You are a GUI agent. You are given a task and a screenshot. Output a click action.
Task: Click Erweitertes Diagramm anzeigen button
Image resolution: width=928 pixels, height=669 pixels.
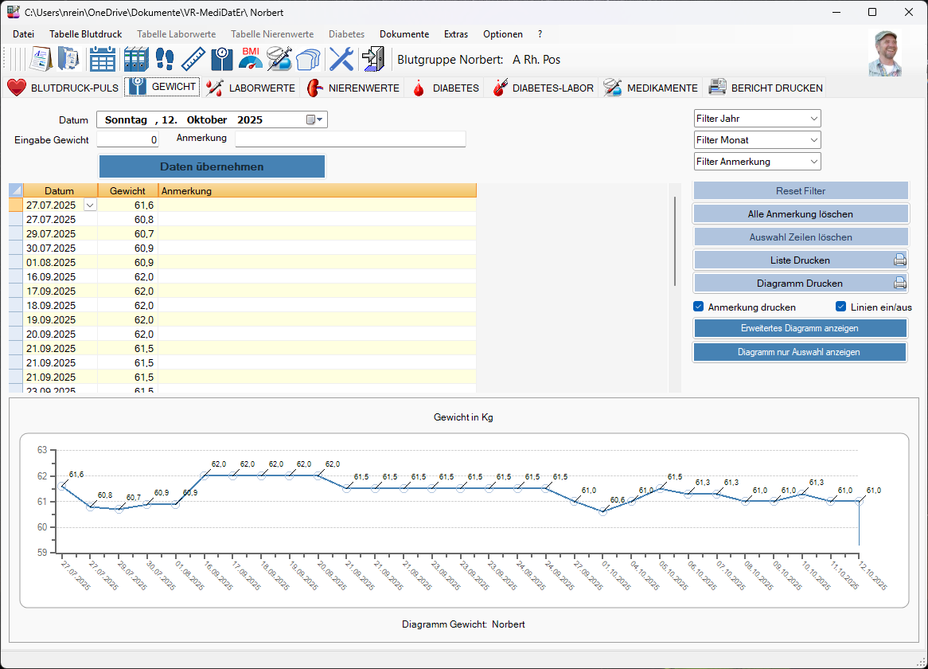(x=800, y=328)
